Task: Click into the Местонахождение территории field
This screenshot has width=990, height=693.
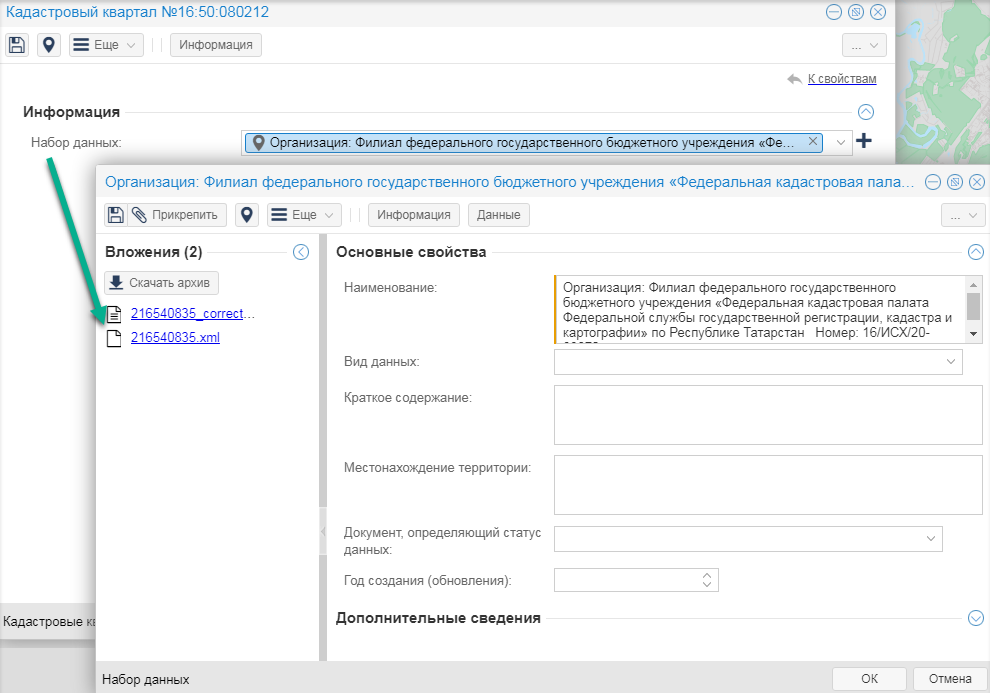Action: pyautogui.click(x=768, y=485)
